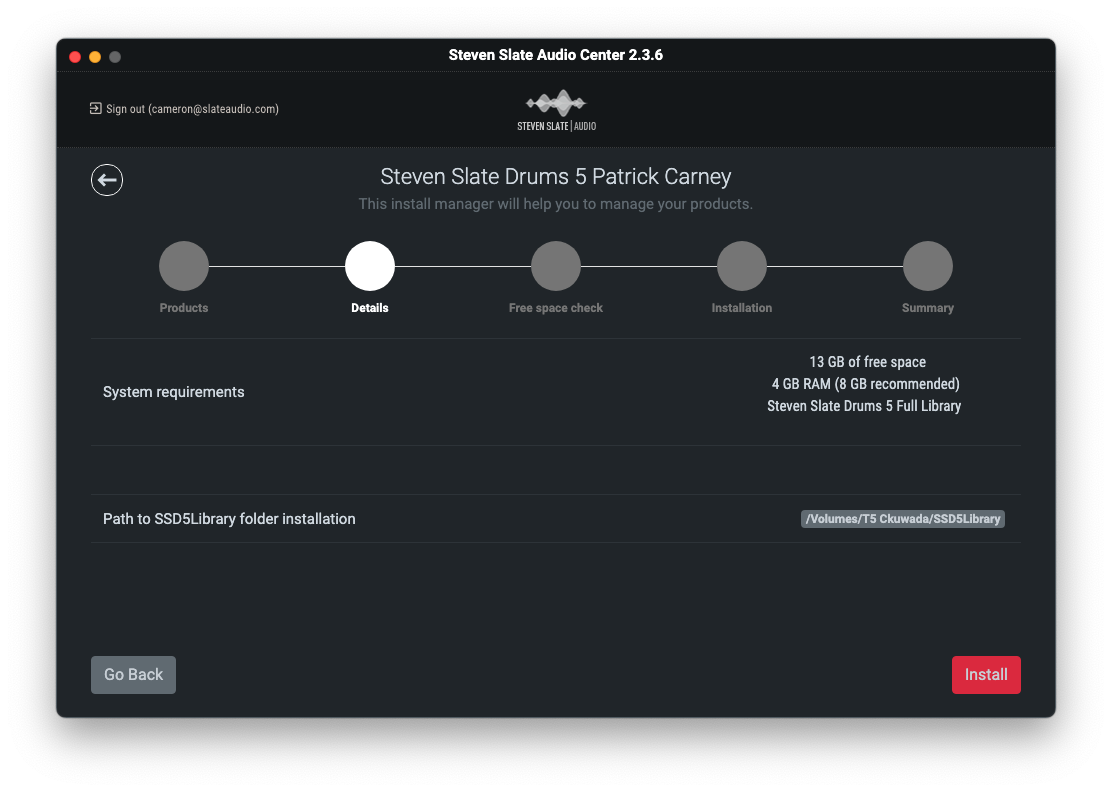The width and height of the screenshot is (1112, 792).
Task: Click the Steven Slate Audio logo
Action: coord(556,111)
